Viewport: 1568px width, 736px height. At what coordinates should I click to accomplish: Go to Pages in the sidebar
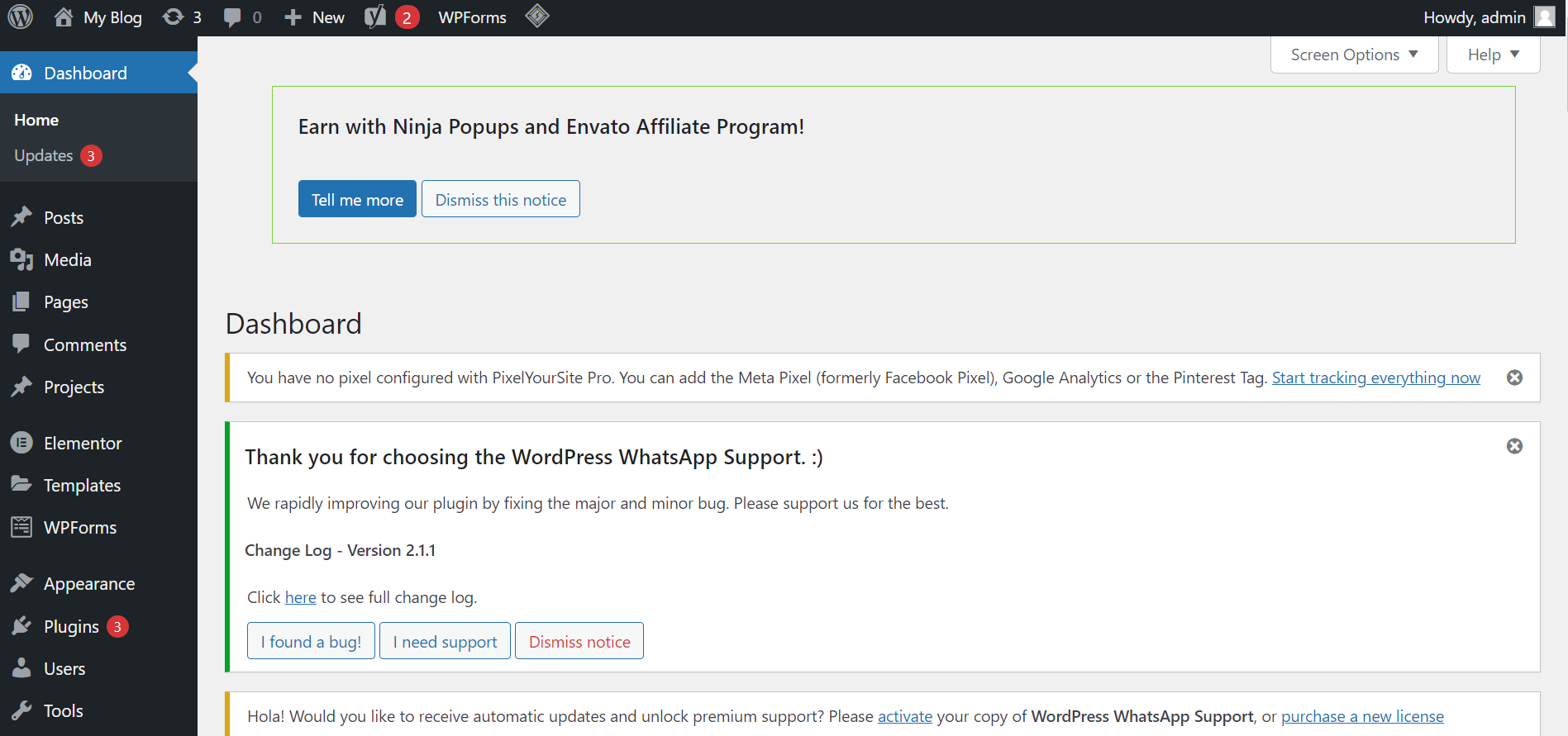66,302
